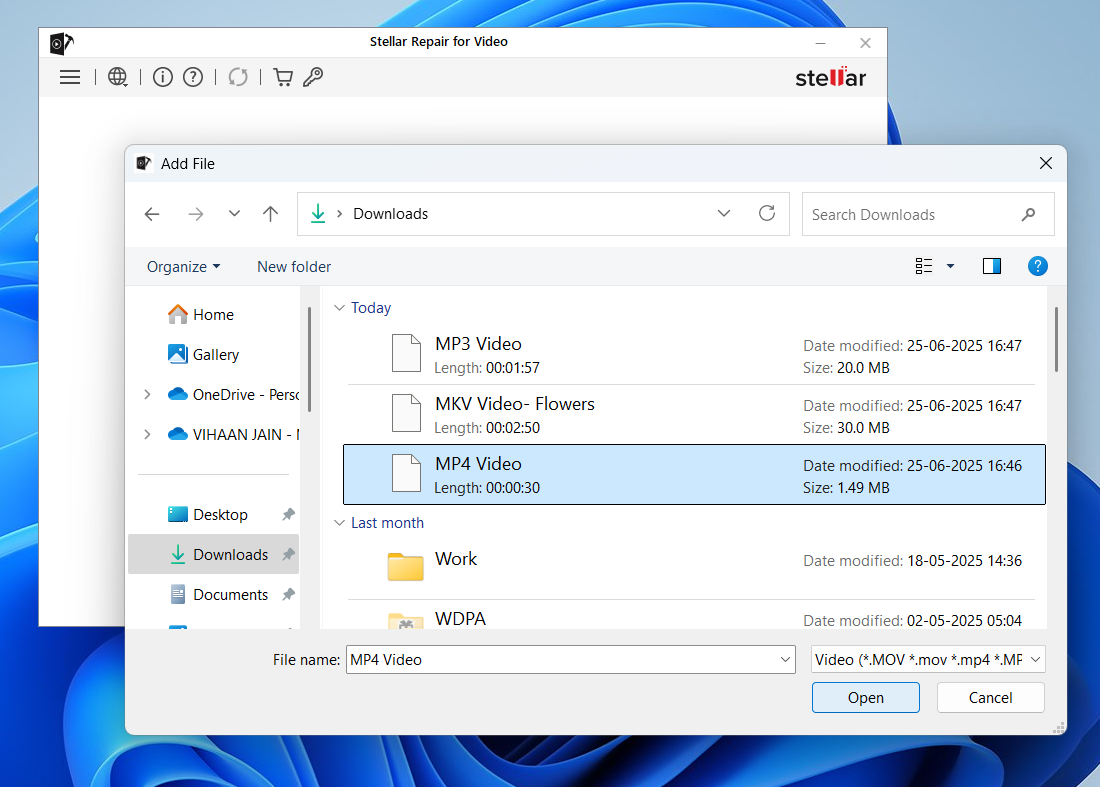Click Downloads breadcrumb in address bar

pos(390,214)
